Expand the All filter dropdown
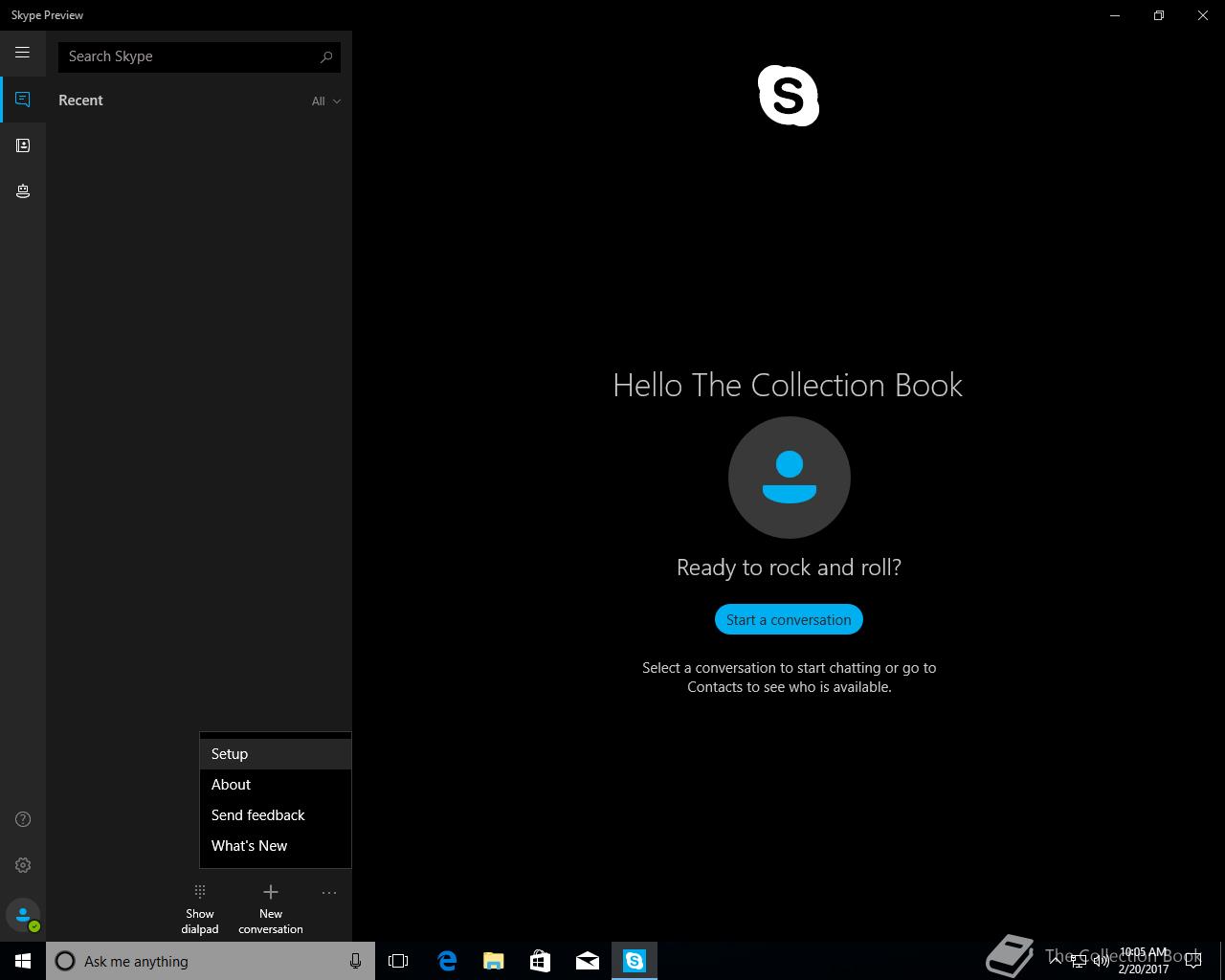Screen dimensions: 1225x980 tap(325, 100)
